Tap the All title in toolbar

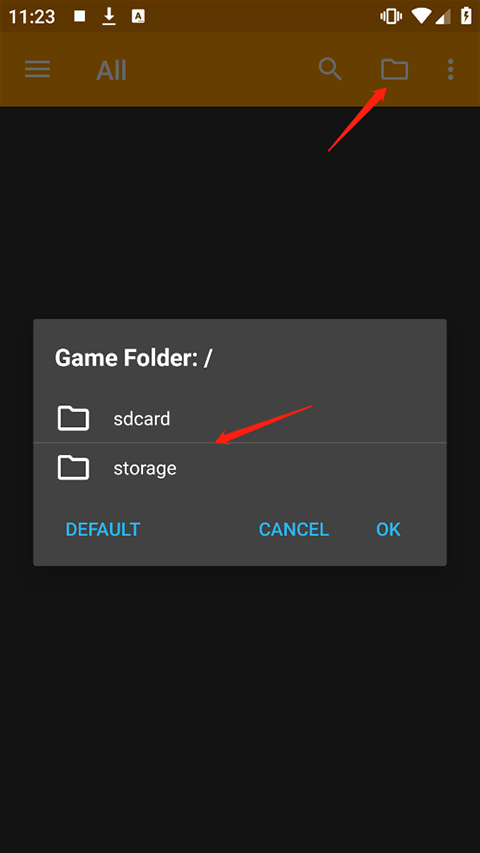coord(112,70)
